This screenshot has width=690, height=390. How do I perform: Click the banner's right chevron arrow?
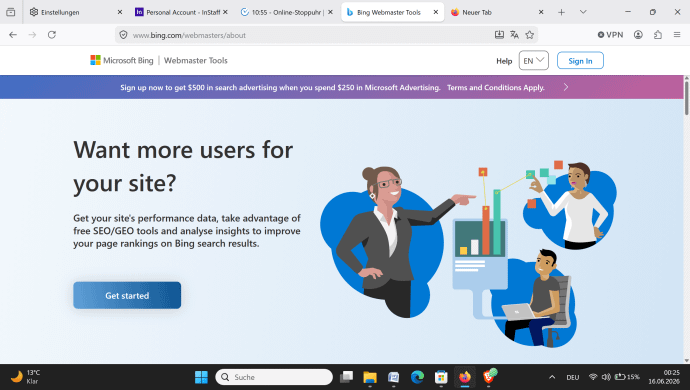point(566,87)
